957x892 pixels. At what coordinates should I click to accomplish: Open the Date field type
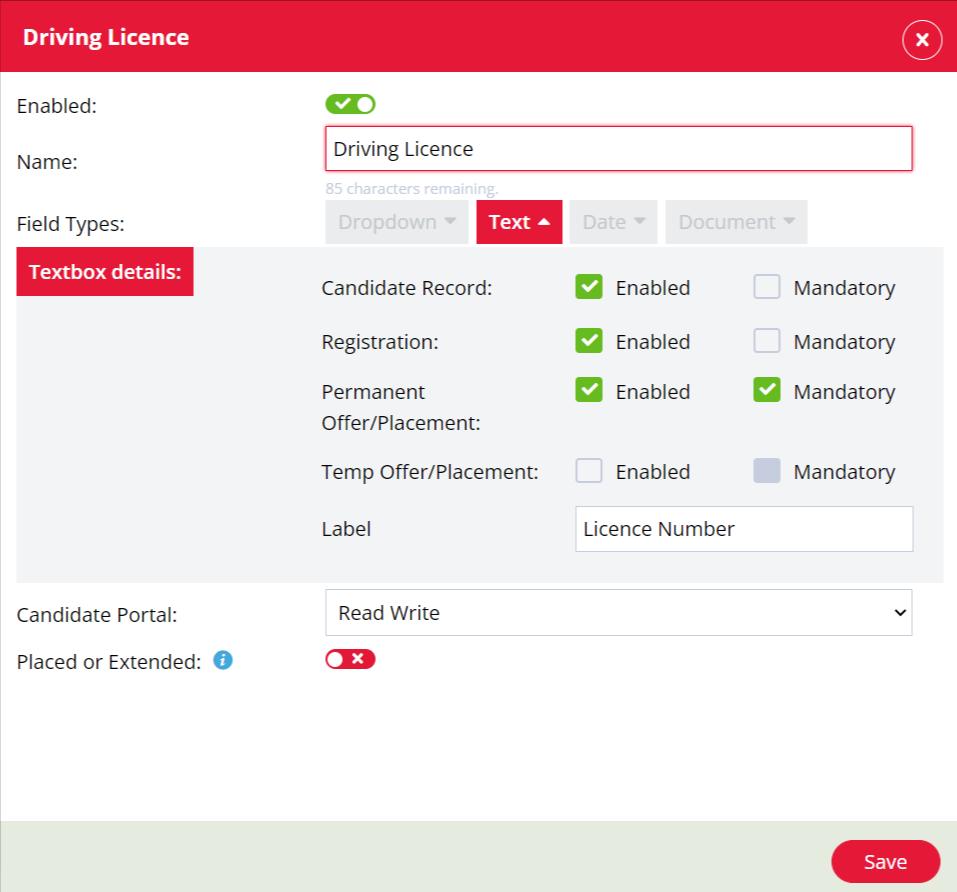[x=613, y=222]
